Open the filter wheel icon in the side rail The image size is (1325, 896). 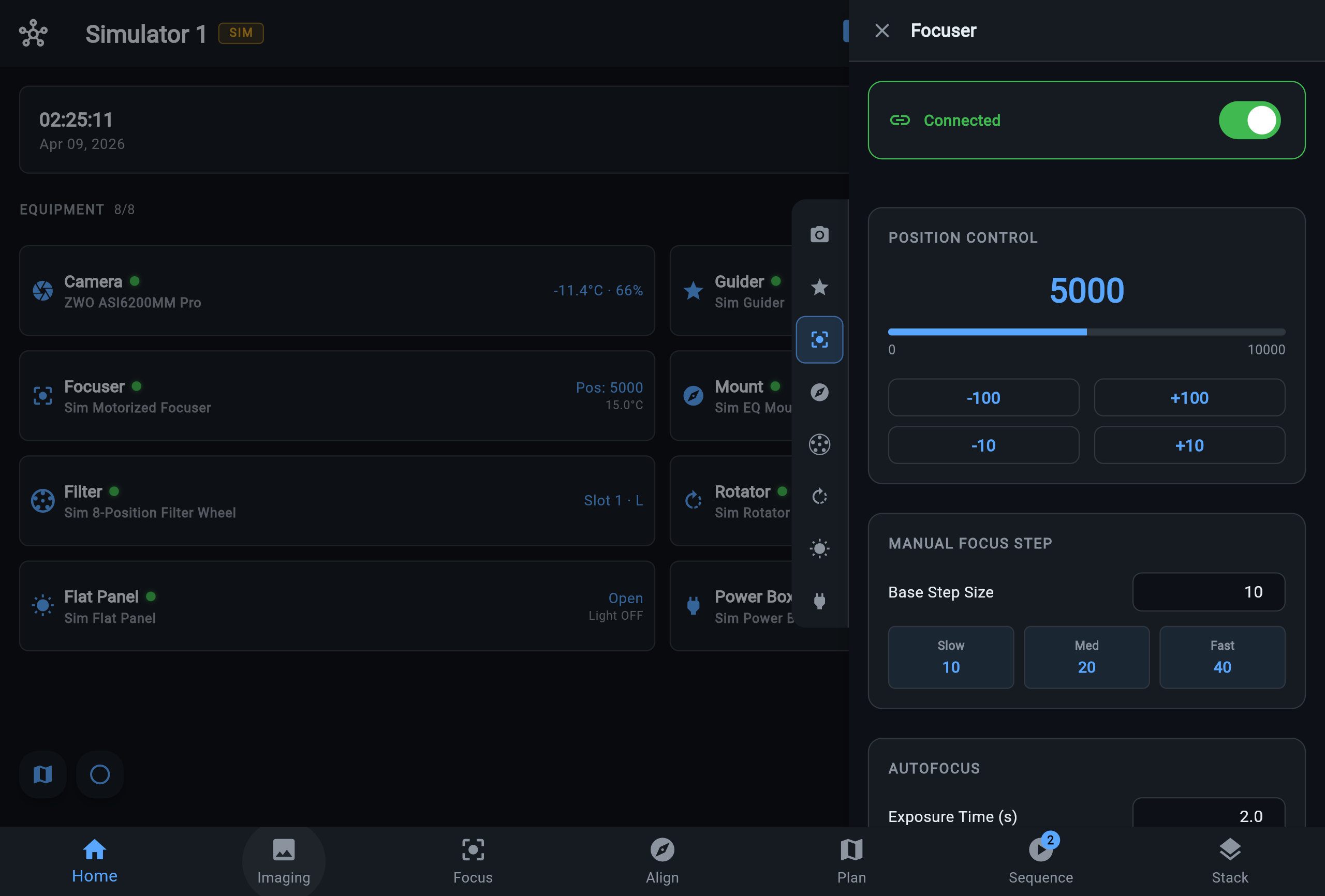(819, 444)
